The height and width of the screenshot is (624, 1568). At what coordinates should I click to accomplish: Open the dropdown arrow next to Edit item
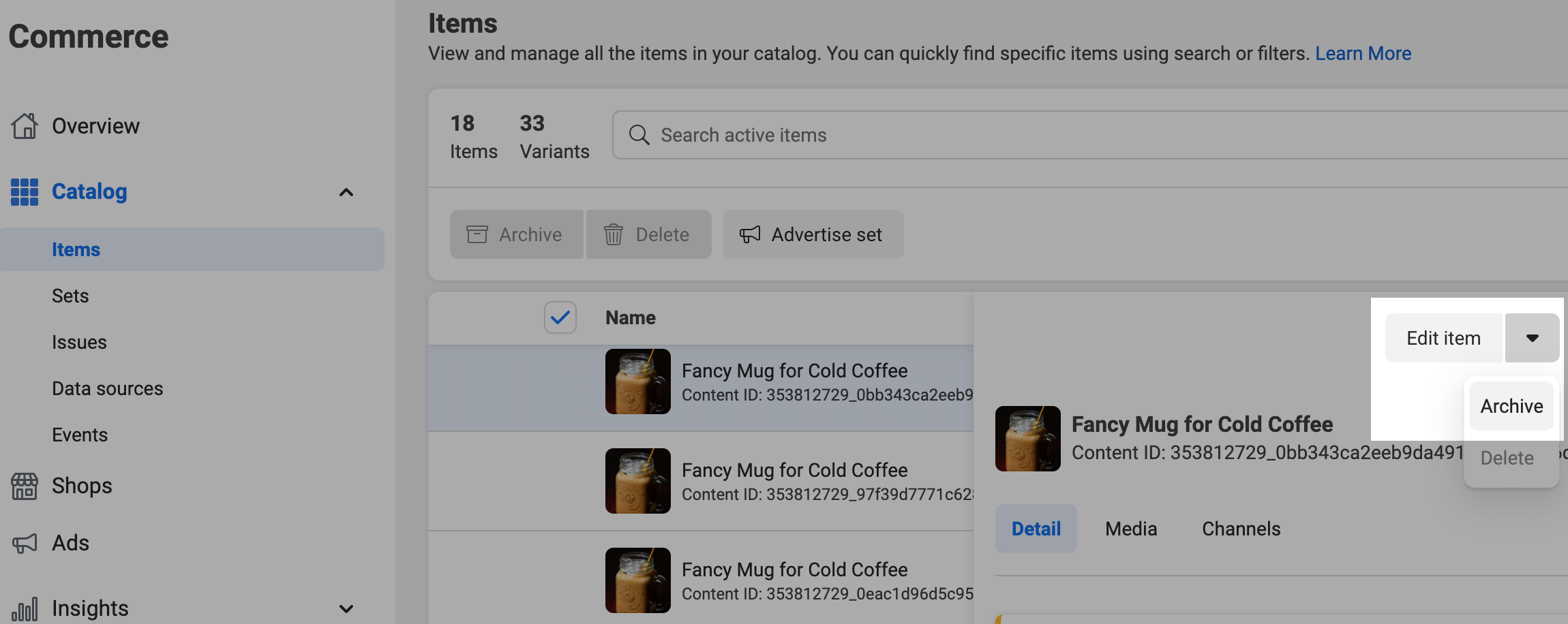click(x=1532, y=337)
